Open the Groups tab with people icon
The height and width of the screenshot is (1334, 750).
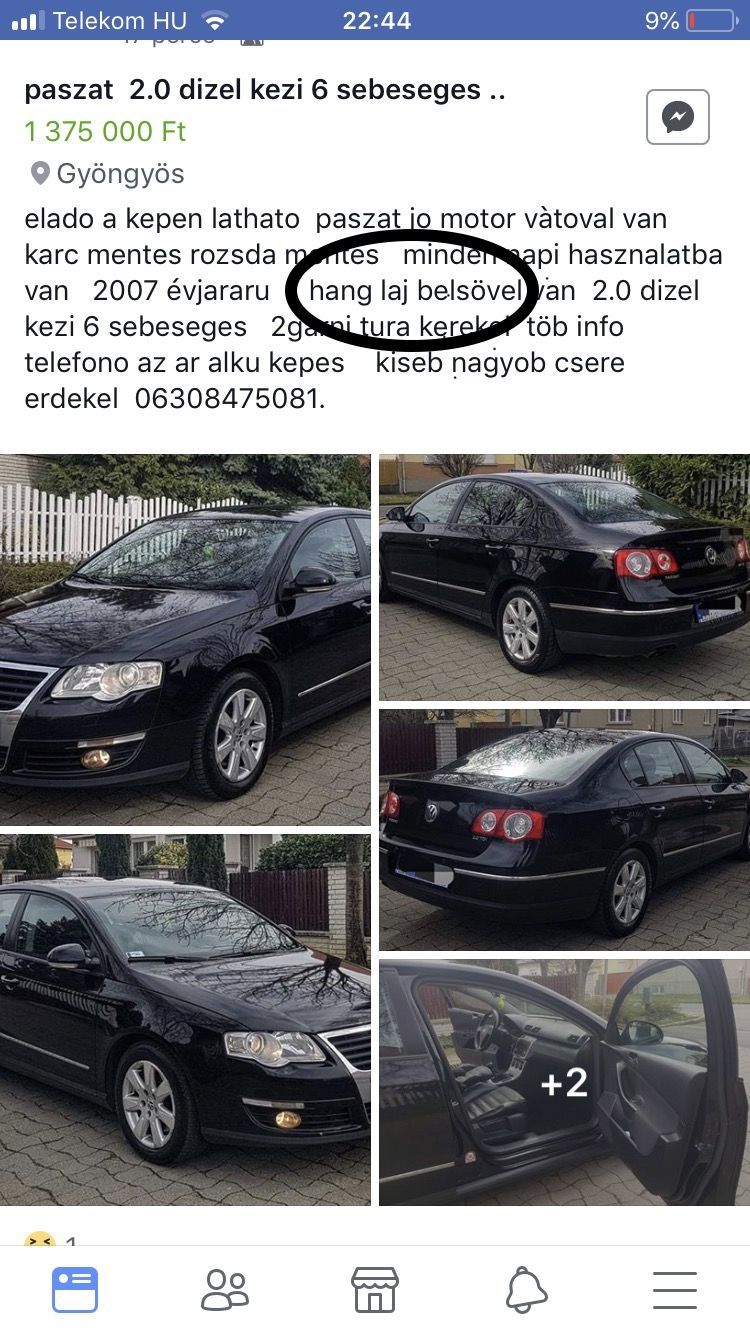pyautogui.click(x=225, y=1290)
